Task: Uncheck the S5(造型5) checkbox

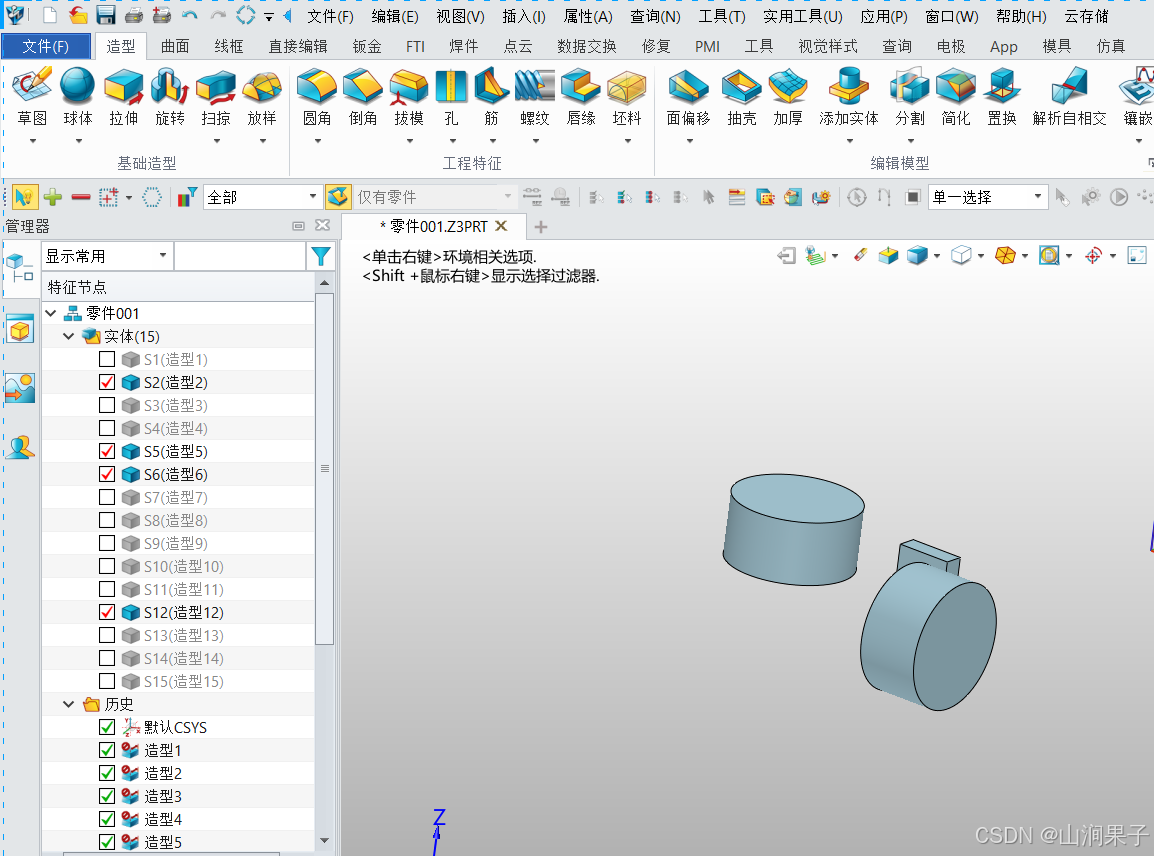Action: (x=107, y=451)
